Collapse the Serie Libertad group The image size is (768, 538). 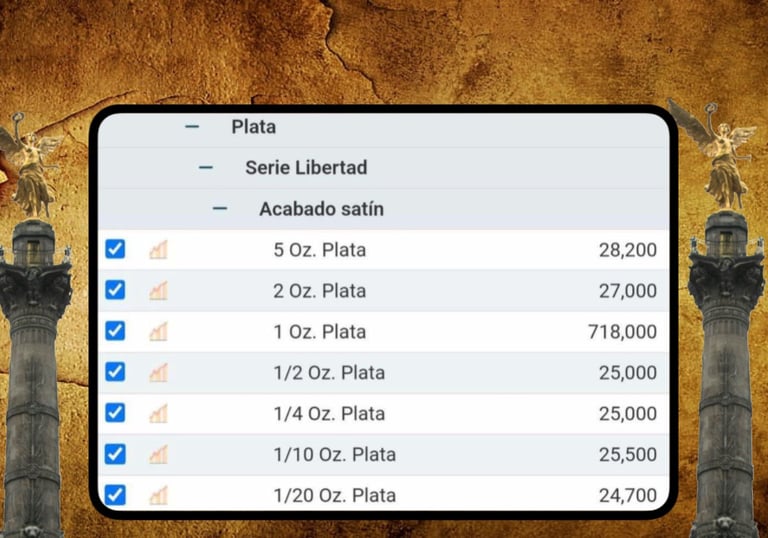pyautogui.click(x=206, y=168)
